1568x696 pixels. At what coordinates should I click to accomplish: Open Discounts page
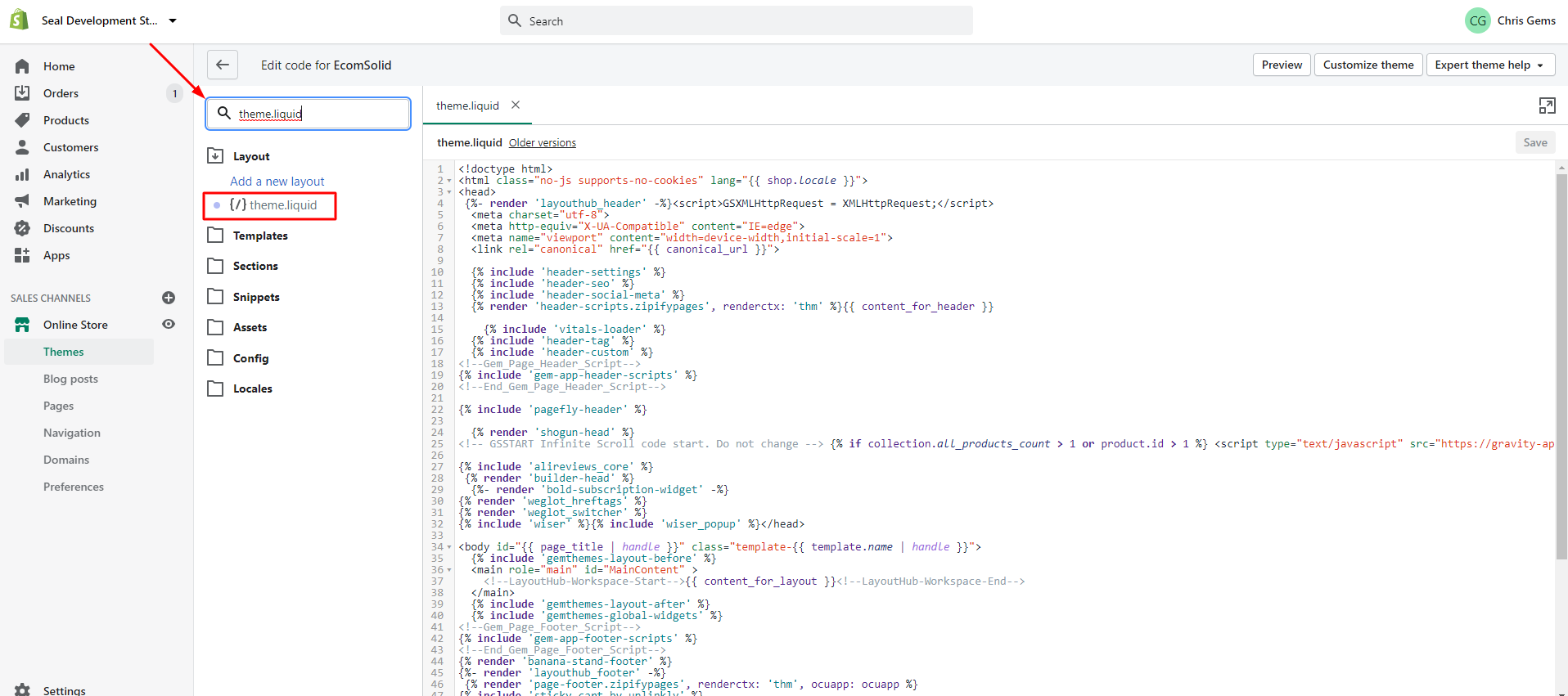[x=69, y=228]
